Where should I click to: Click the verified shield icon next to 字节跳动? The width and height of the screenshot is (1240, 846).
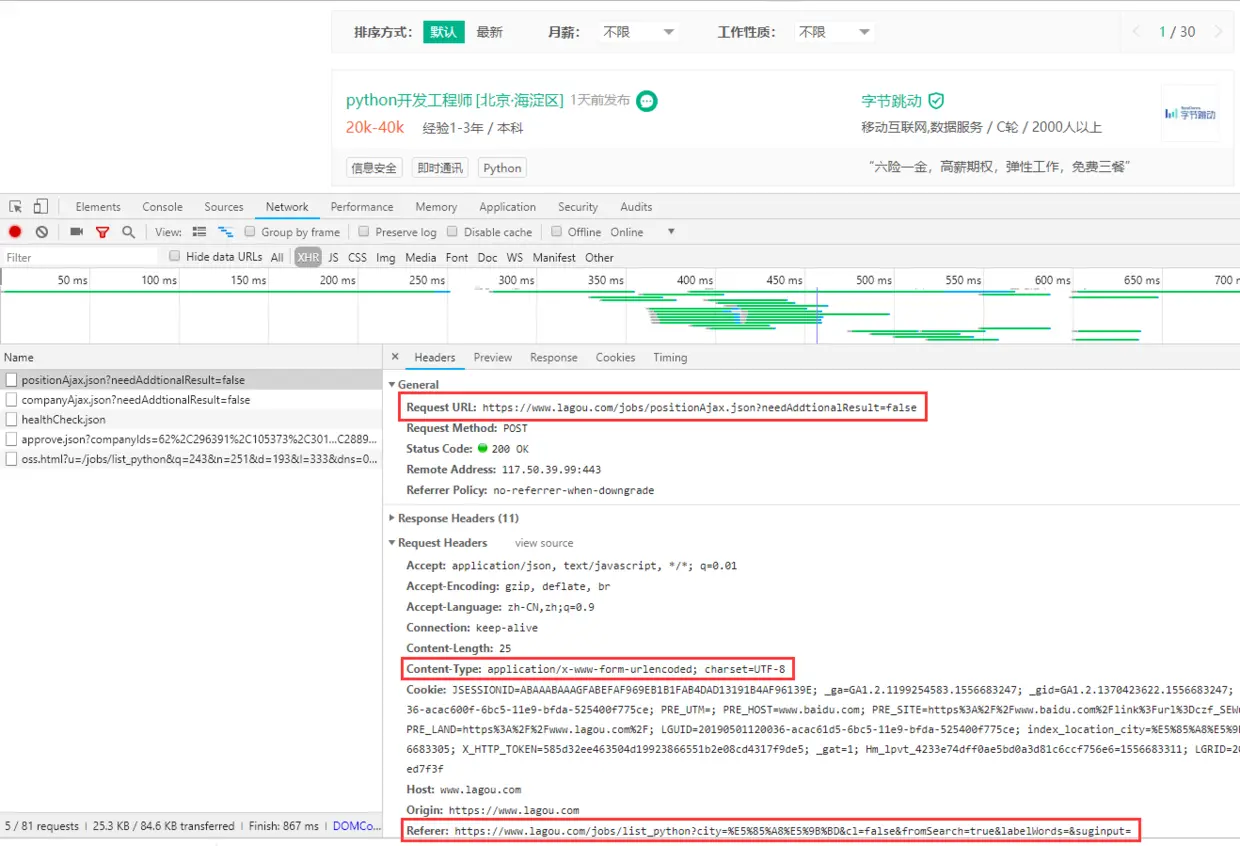(x=936, y=101)
